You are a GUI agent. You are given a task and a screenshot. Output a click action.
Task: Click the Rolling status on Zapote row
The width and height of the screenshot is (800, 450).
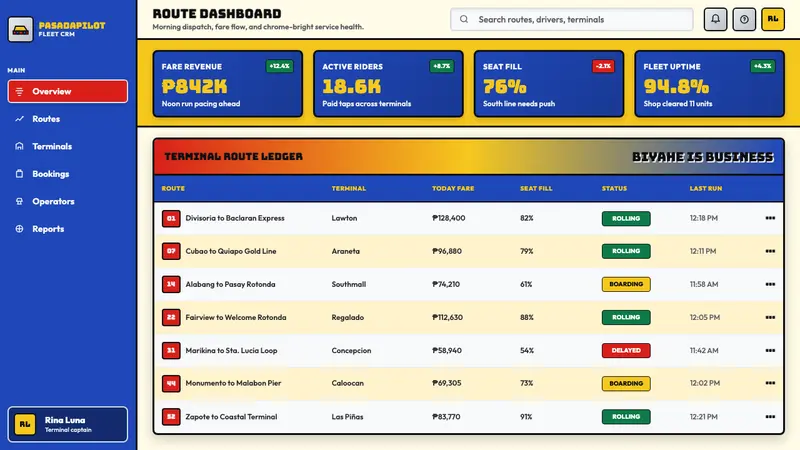click(x=626, y=417)
